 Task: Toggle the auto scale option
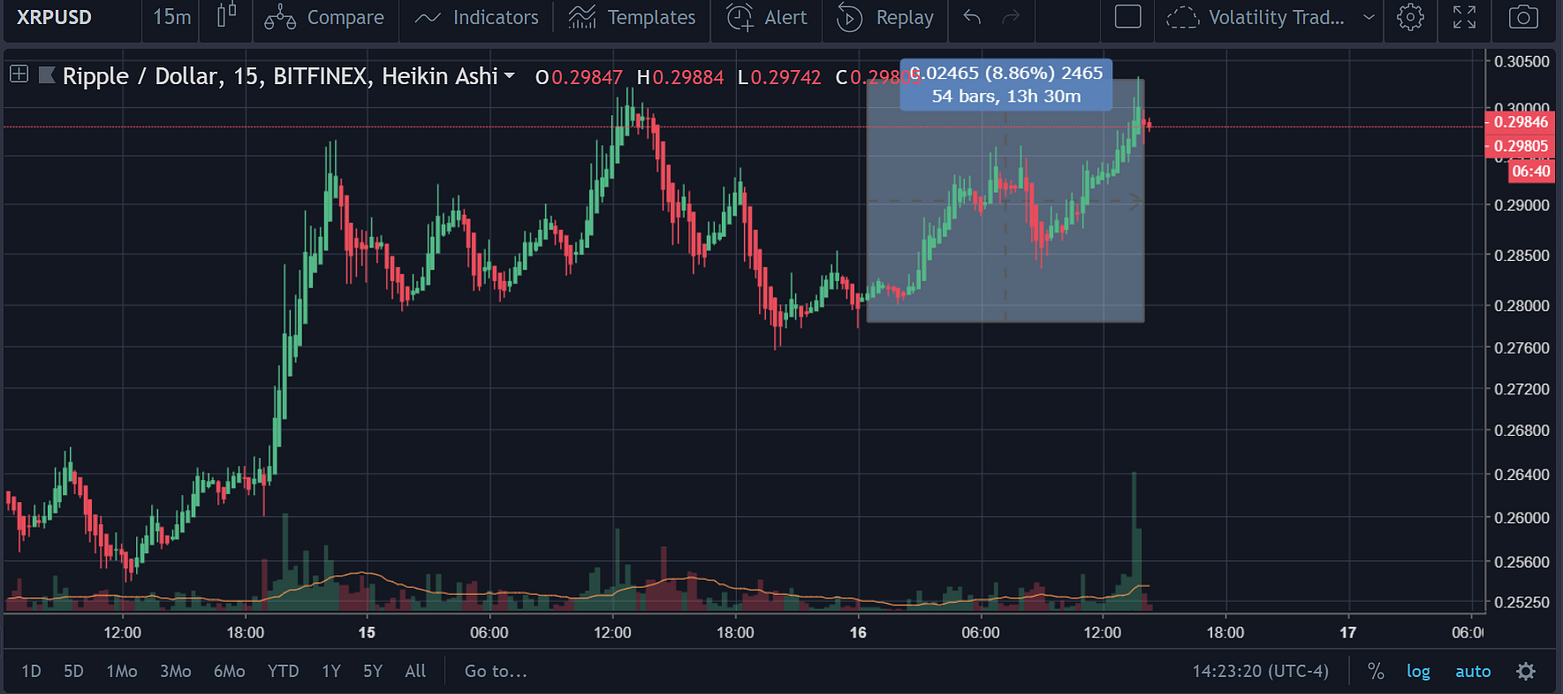tap(1473, 671)
